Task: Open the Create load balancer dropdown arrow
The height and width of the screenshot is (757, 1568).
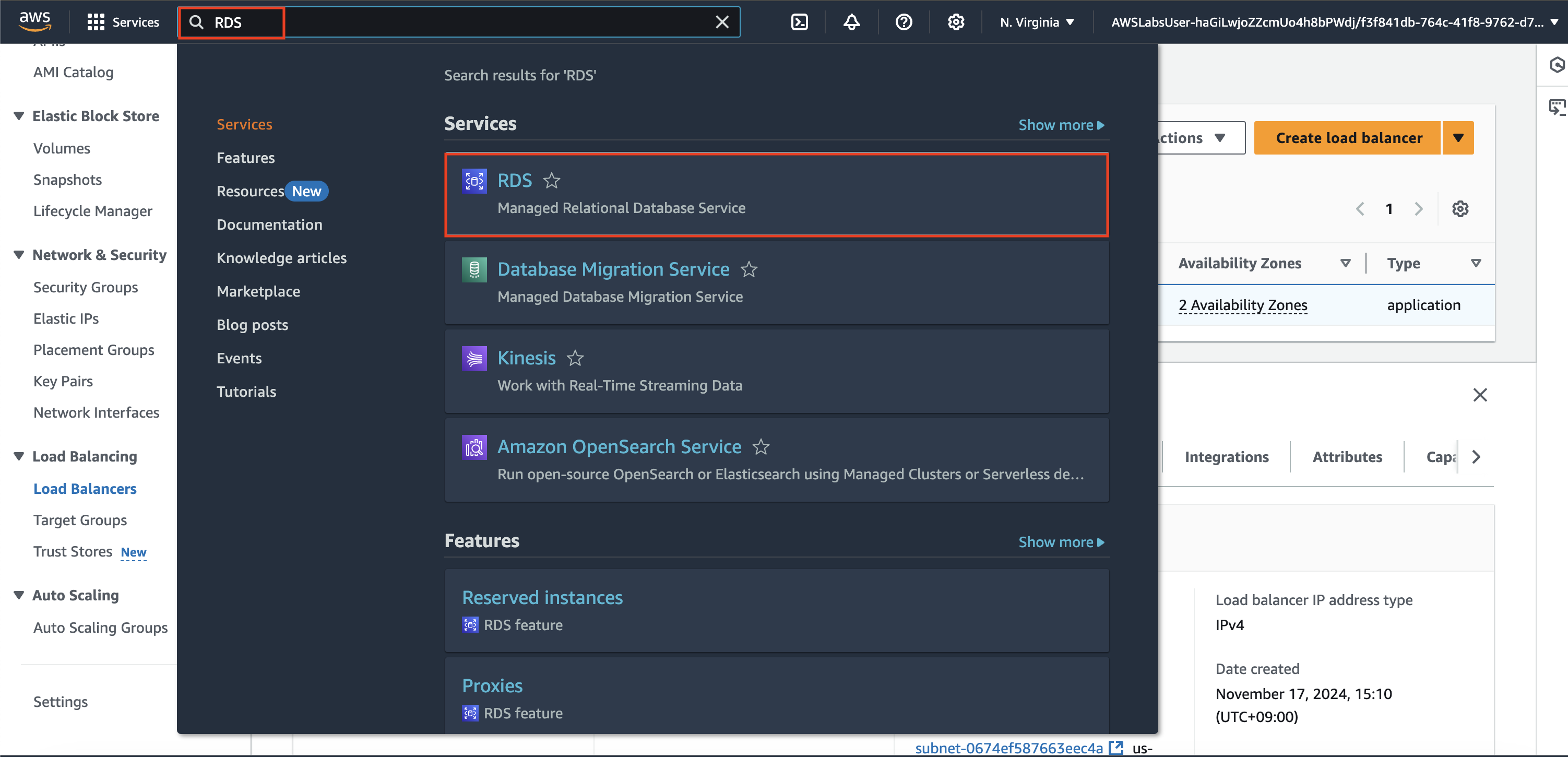Action: tap(1458, 138)
